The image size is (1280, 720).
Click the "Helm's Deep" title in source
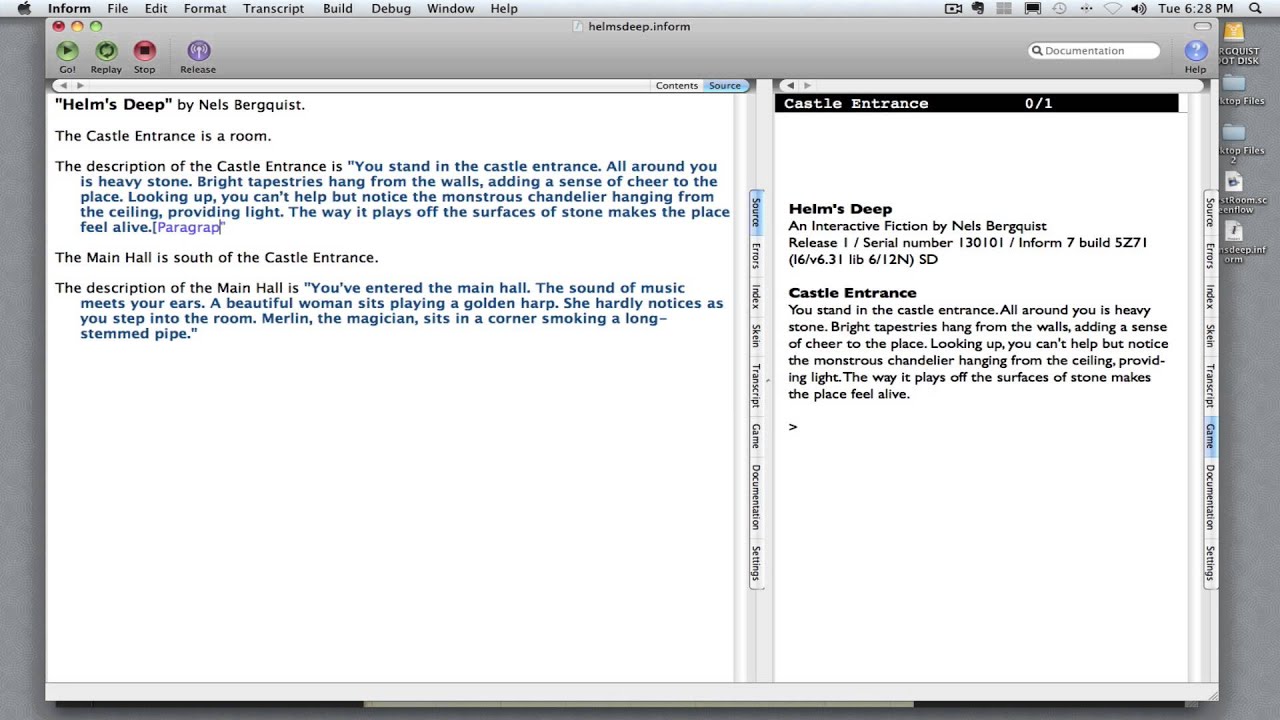pyautogui.click(x=114, y=104)
